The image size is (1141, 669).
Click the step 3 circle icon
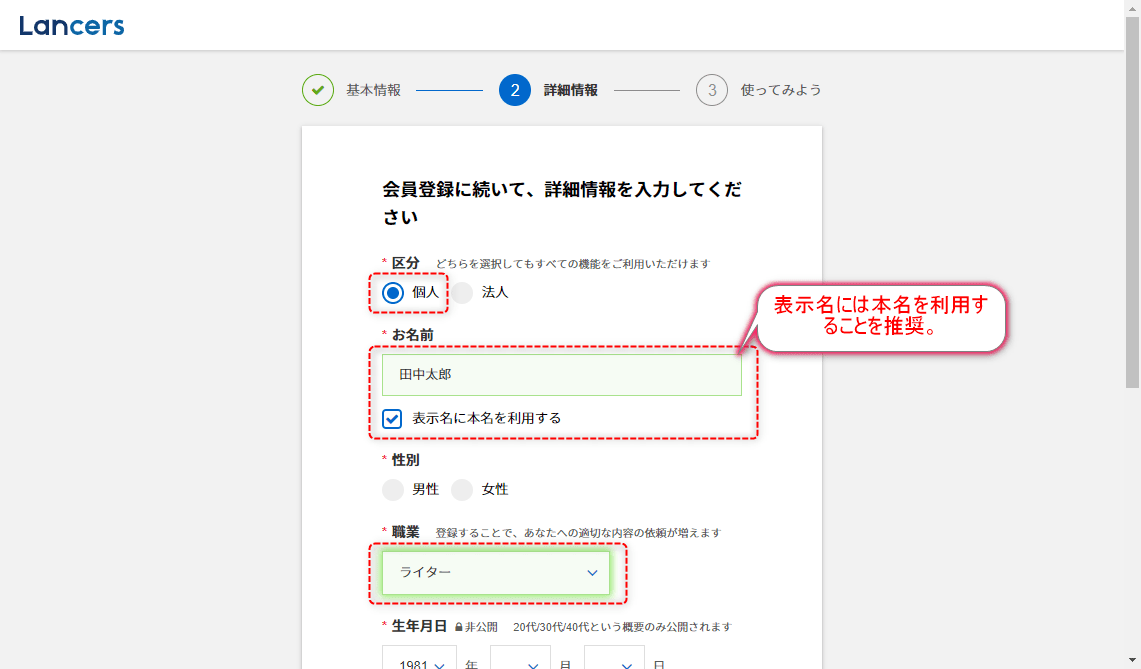(x=712, y=90)
